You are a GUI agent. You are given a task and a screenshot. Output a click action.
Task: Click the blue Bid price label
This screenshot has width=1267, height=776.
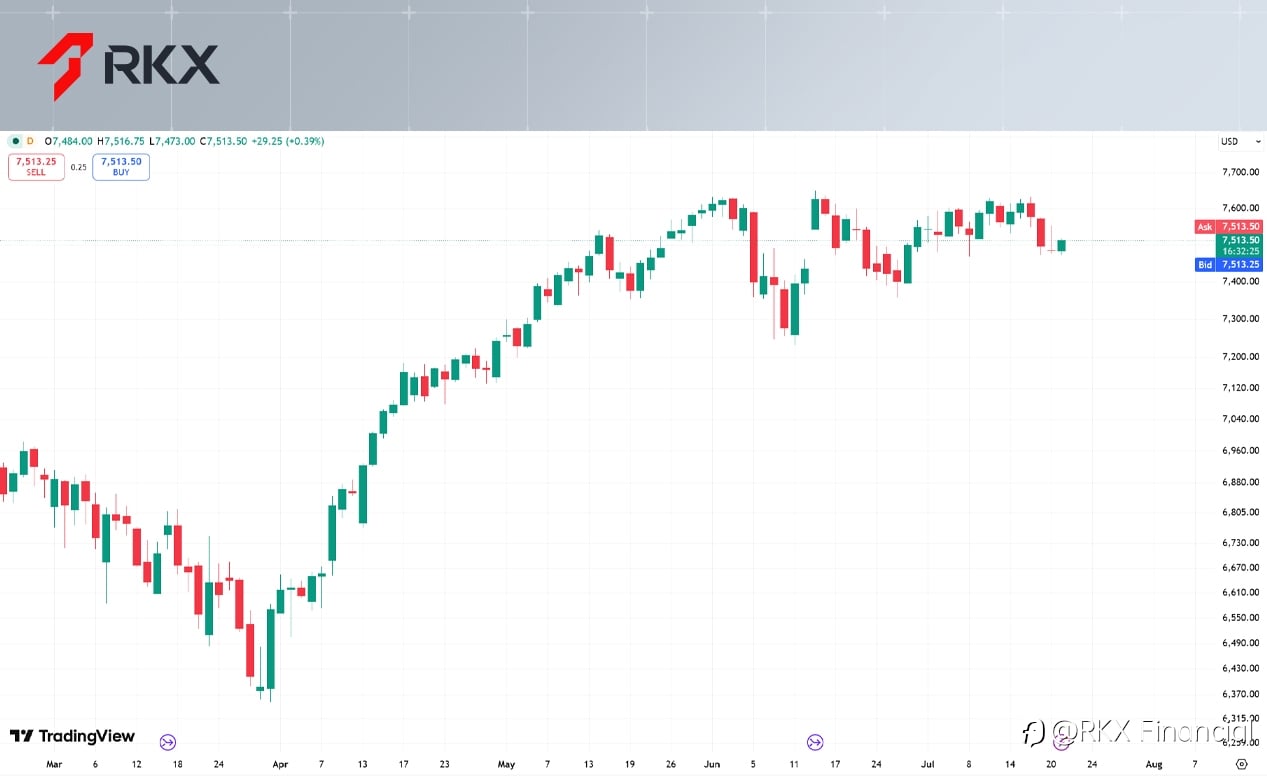[x=1229, y=265]
